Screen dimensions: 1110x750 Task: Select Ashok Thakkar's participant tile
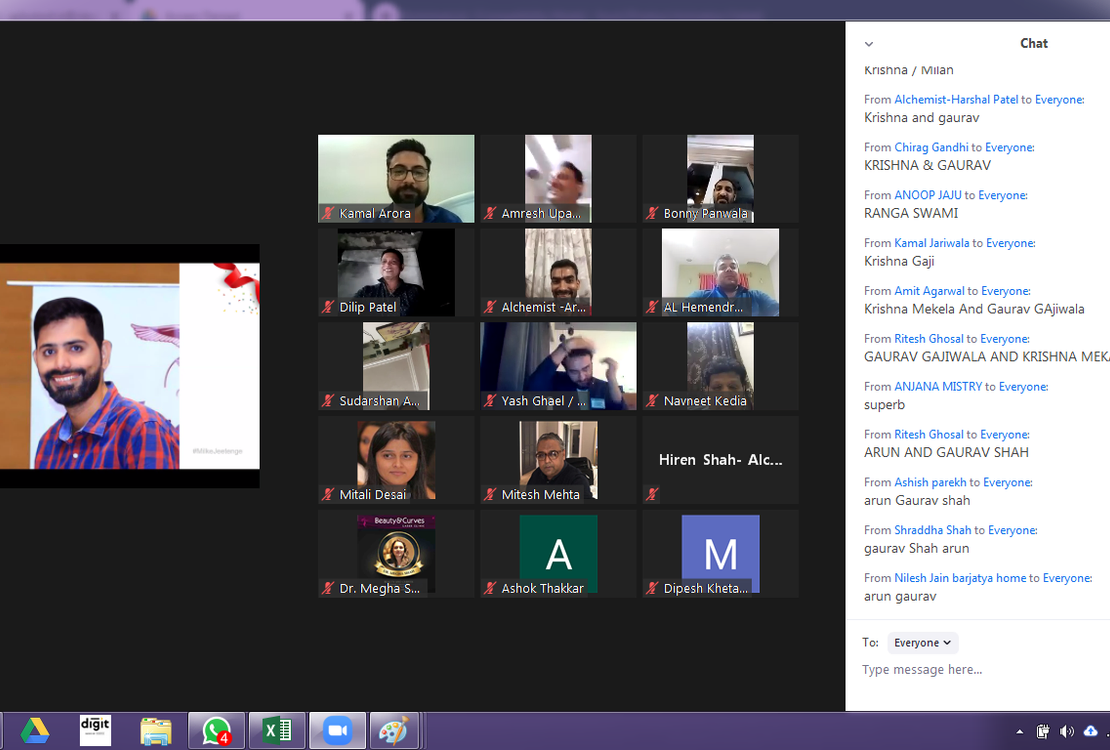(x=558, y=554)
